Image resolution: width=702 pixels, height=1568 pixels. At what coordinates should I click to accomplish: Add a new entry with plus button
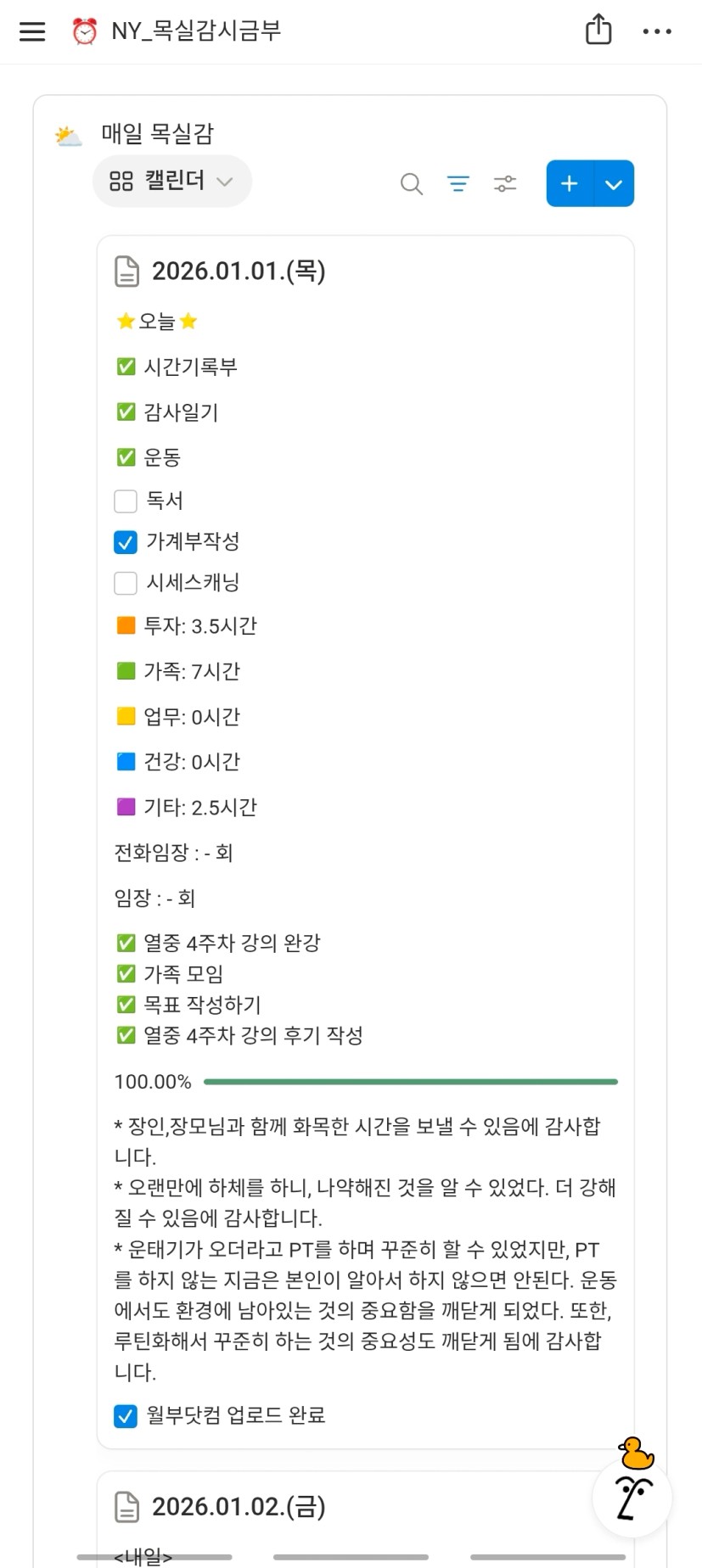point(570,183)
